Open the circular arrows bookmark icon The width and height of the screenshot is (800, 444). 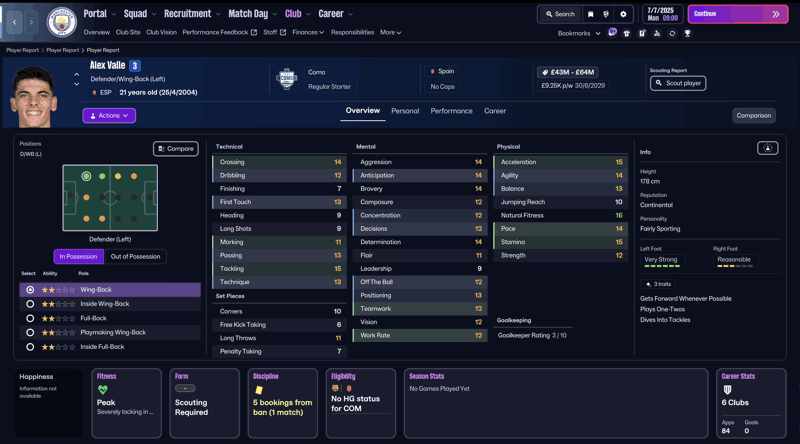tap(672, 33)
